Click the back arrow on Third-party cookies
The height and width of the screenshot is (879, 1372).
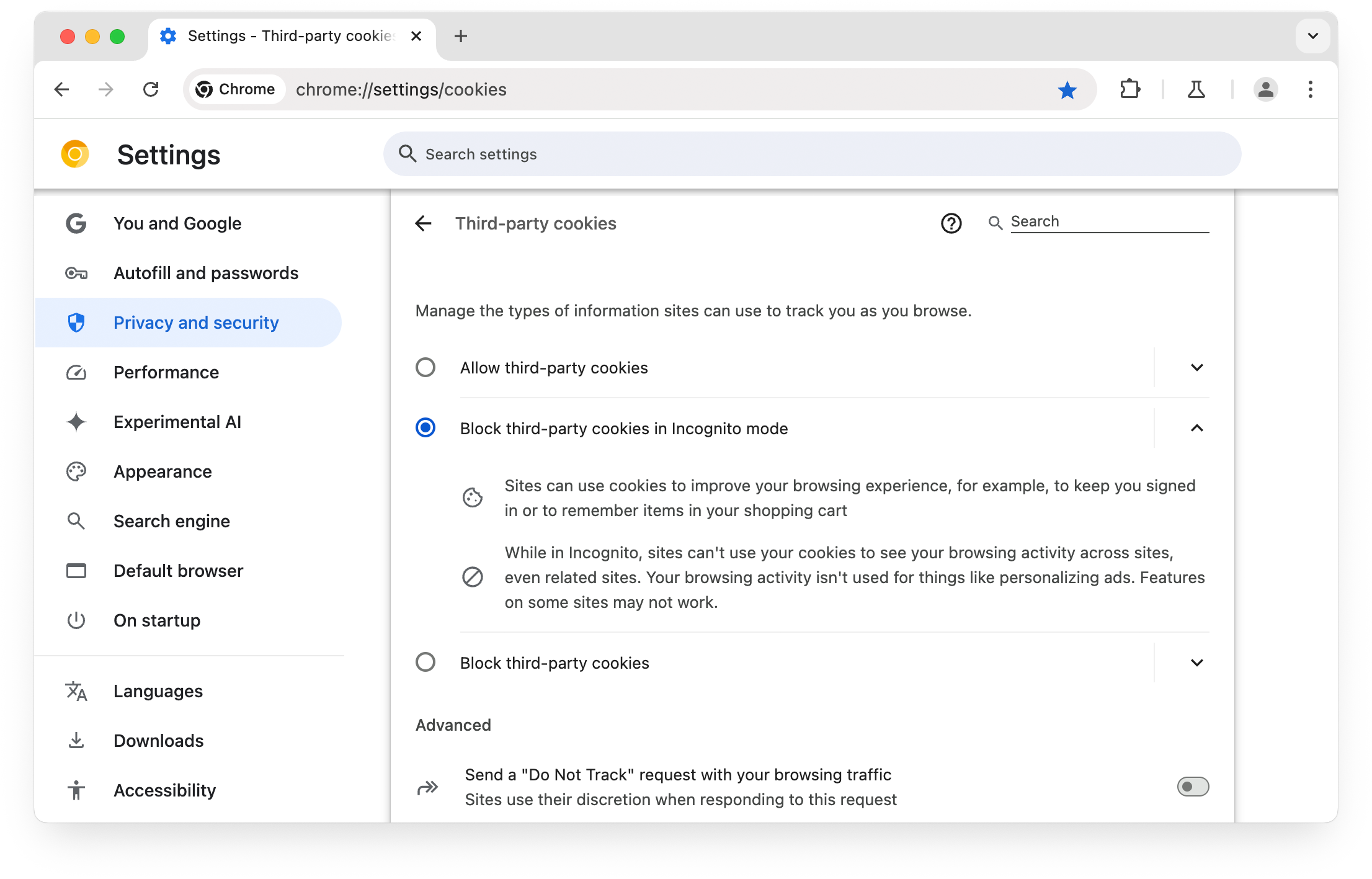pyautogui.click(x=424, y=222)
